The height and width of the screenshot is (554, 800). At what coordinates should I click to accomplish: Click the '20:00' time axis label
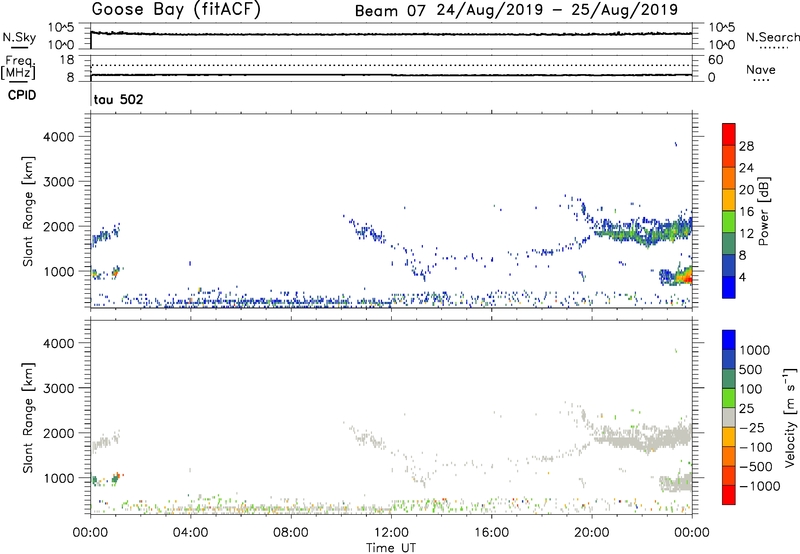[x=592, y=533]
